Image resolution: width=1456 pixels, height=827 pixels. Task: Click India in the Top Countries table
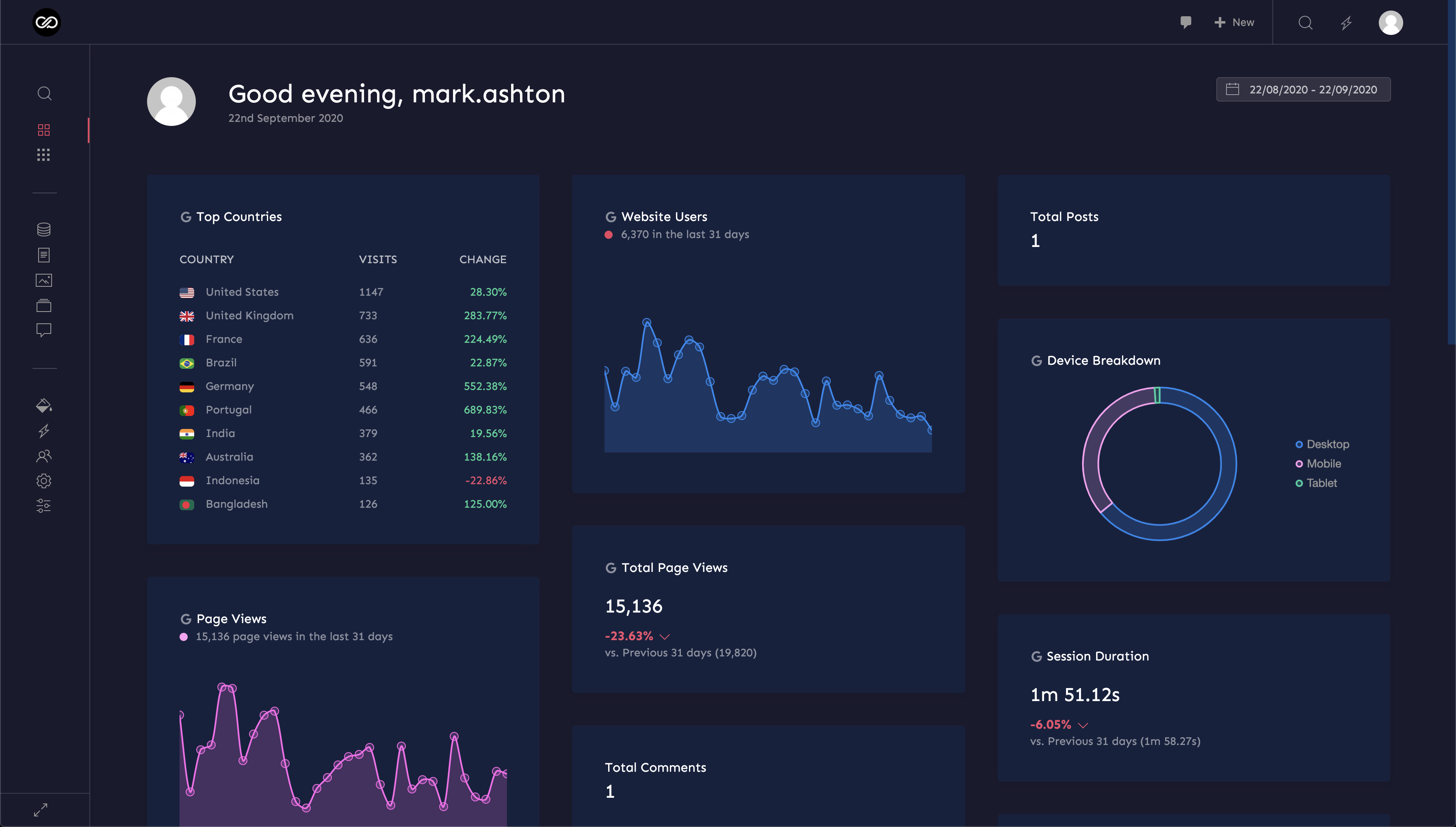[x=221, y=433]
